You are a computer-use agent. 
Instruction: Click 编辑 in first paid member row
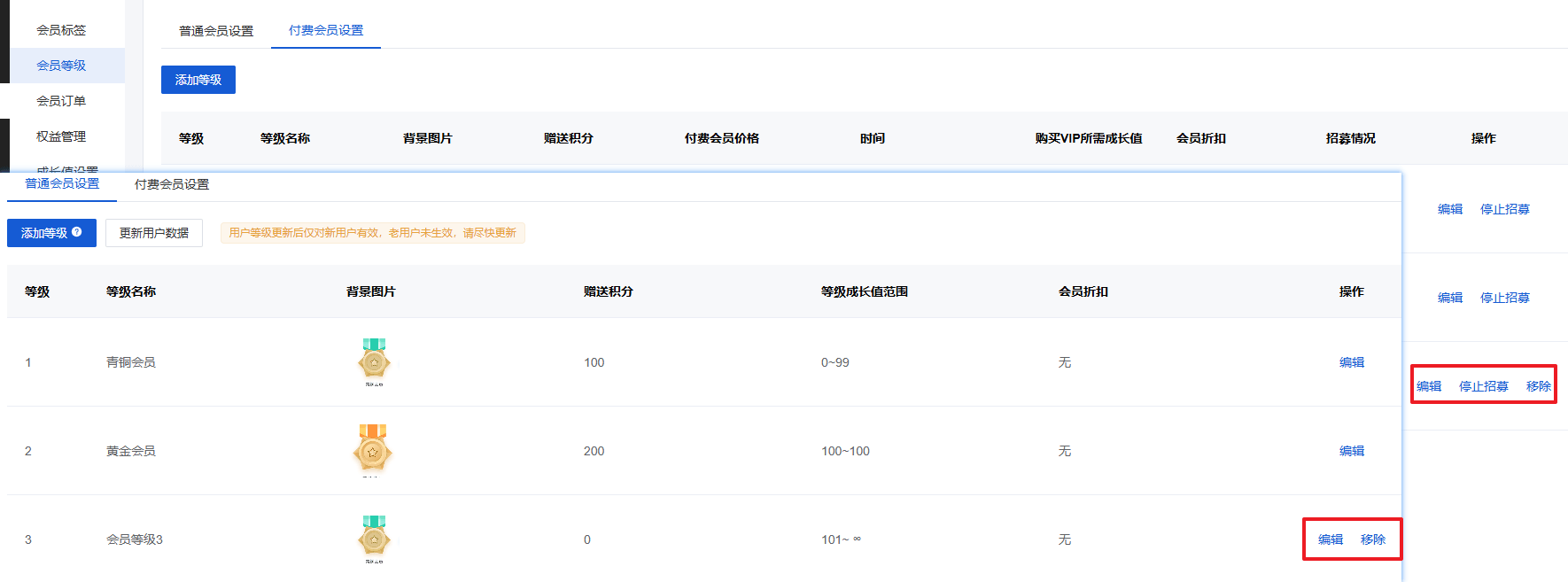tap(1450, 209)
